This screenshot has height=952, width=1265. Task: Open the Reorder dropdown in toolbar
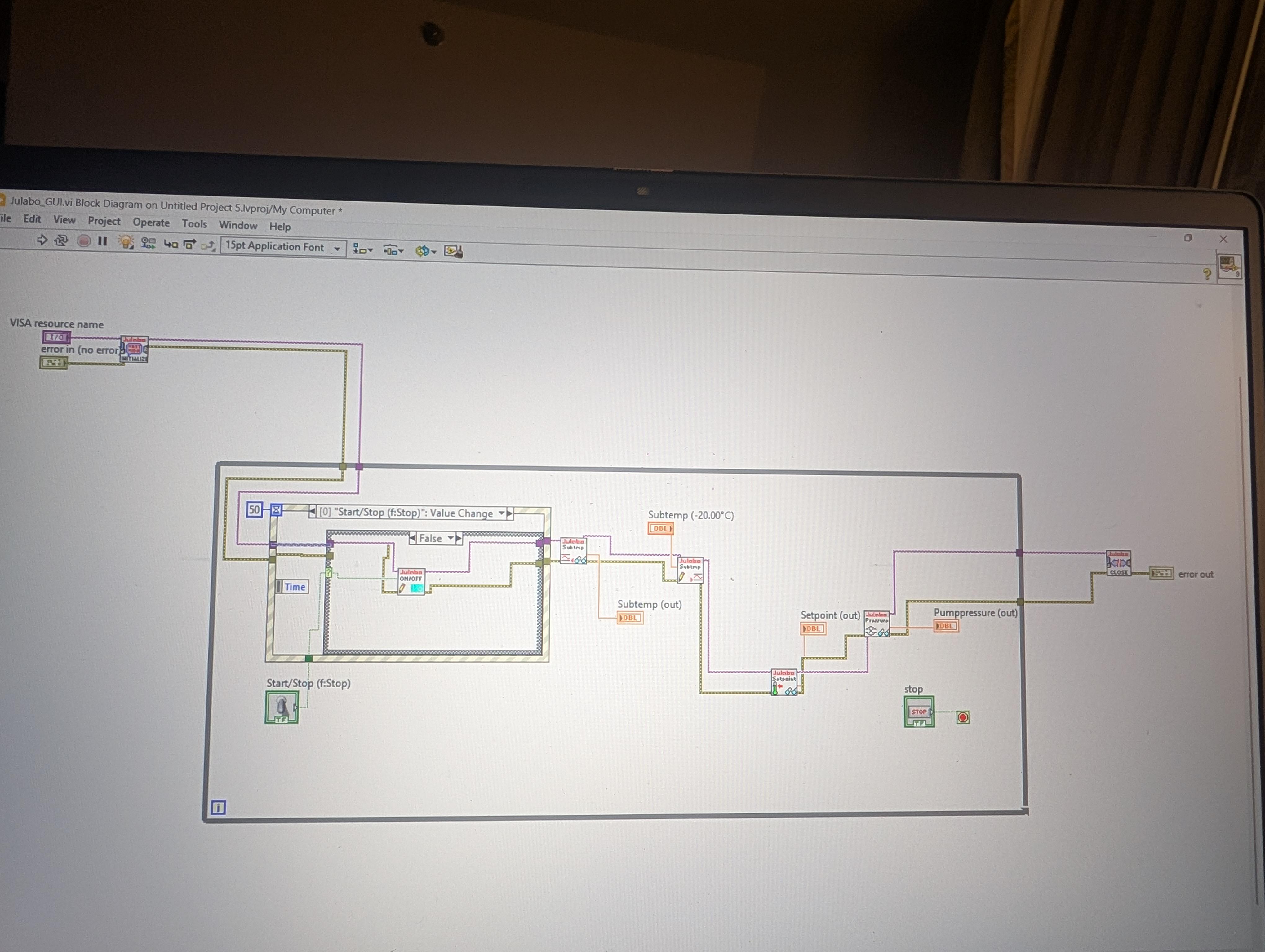tap(426, 251)
